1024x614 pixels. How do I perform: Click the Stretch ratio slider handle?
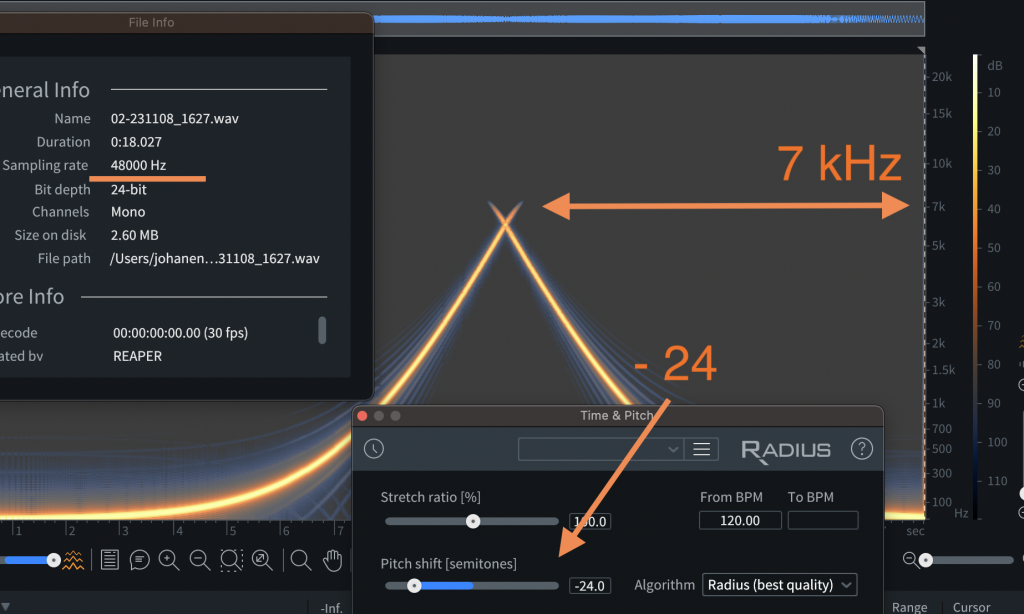[x=473, y=521]
